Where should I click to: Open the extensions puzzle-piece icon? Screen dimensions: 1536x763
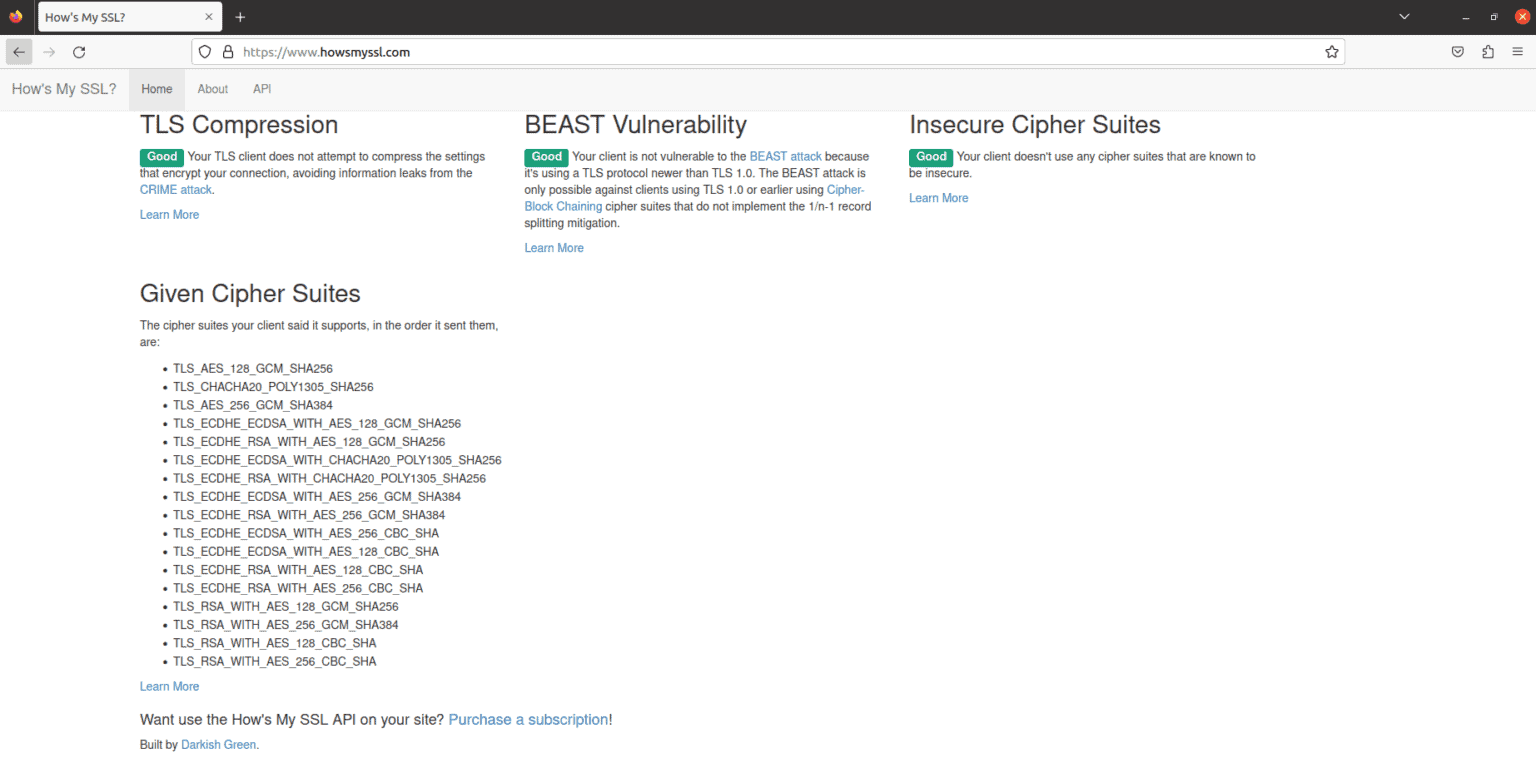[x=1487, y=51]
